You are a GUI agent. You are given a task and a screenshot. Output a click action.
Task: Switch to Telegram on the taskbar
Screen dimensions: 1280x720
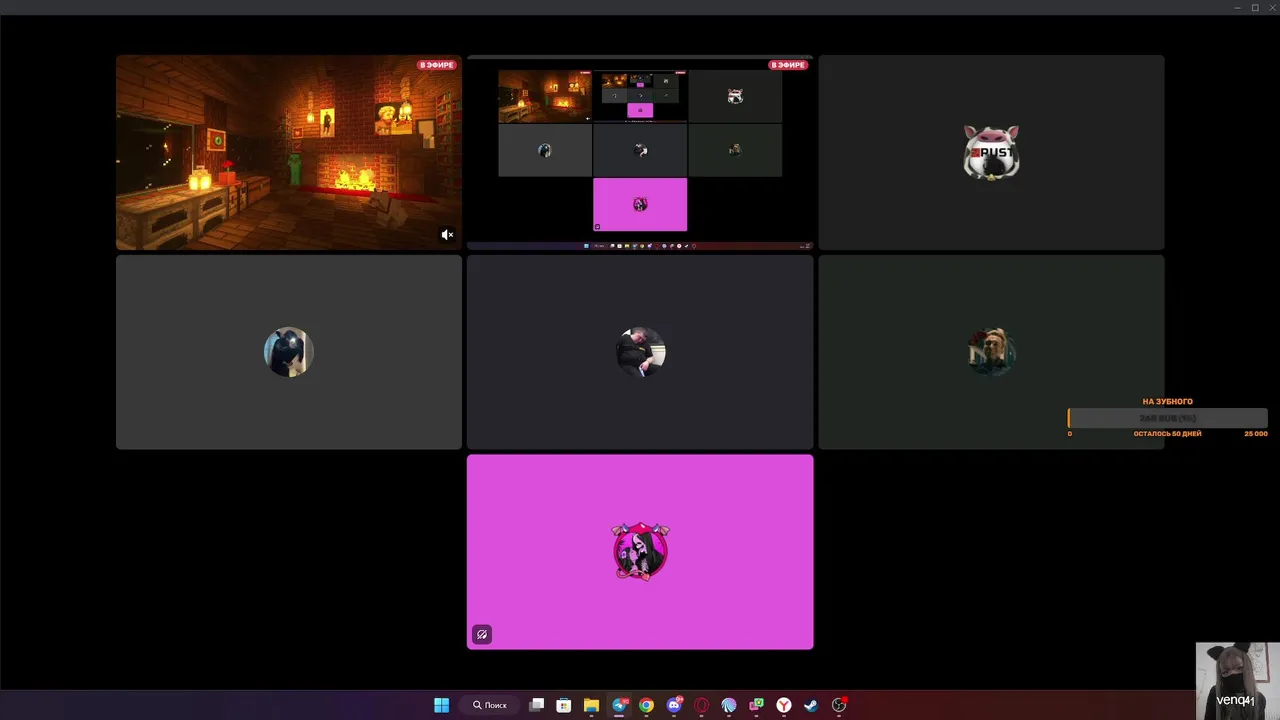point(619,705)
